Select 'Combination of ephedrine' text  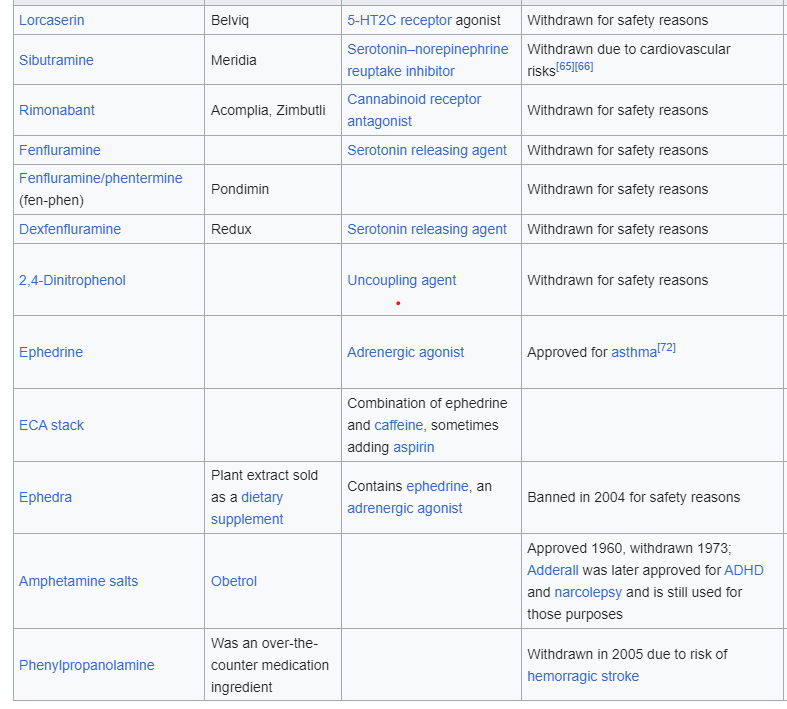pyautogui.click(x=427, y=403)
